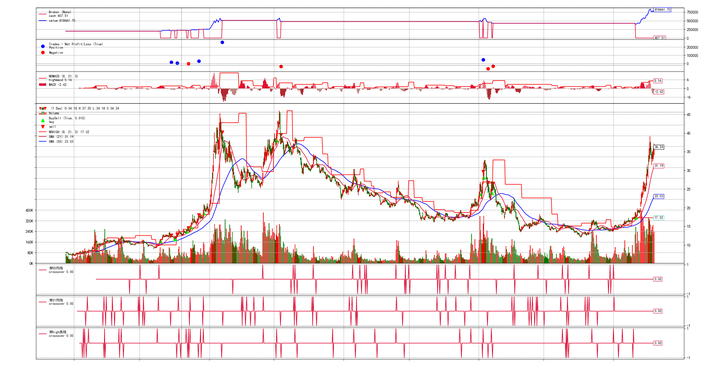Click the MACD -2.42 legend entry
This screenshot has height=378, width=720.
click(x=53, y=85)
